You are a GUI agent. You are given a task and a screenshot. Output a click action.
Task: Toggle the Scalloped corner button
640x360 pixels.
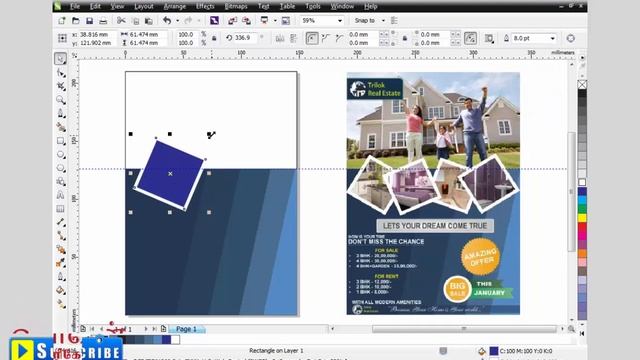325,38
